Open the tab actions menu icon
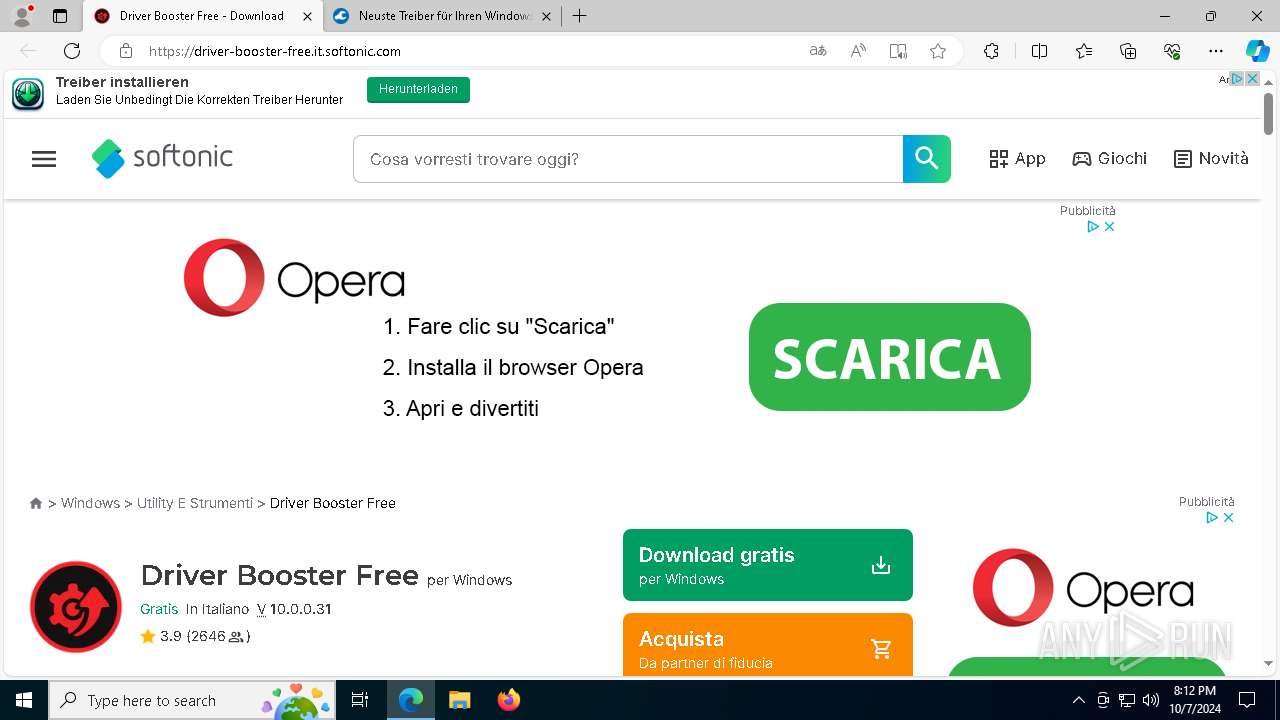 pyautogui.click(x=60, y=16)
